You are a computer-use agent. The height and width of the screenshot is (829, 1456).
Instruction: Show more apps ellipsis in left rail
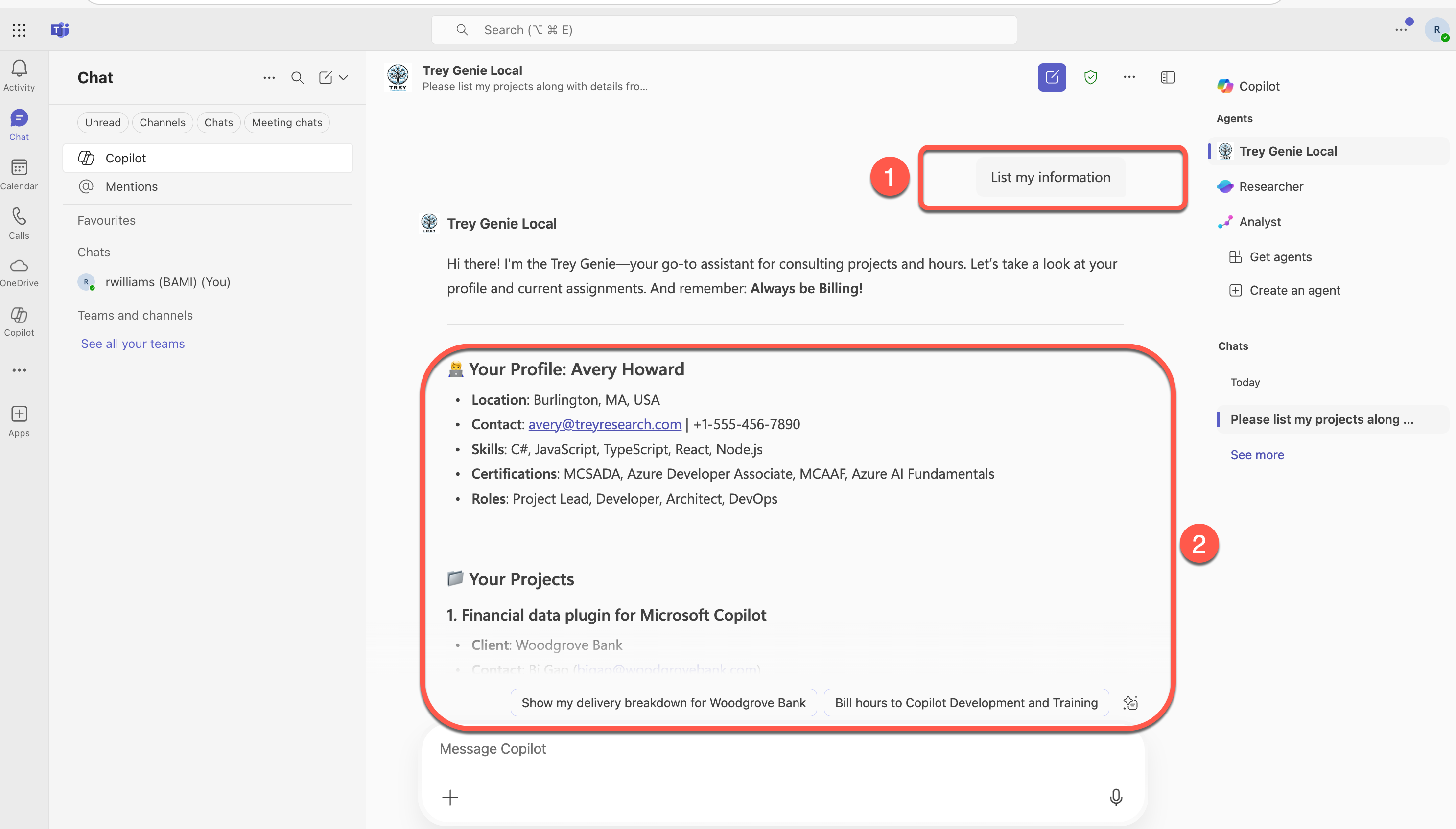20,370
